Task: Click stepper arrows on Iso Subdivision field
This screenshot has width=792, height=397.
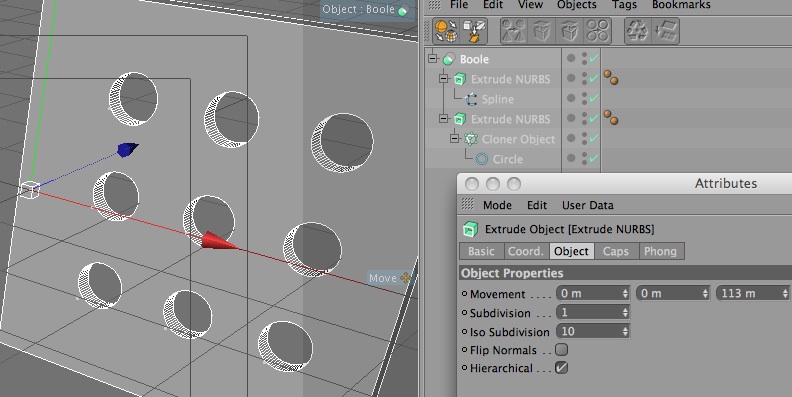Action: pyautogui.click(x=625, y=331)
